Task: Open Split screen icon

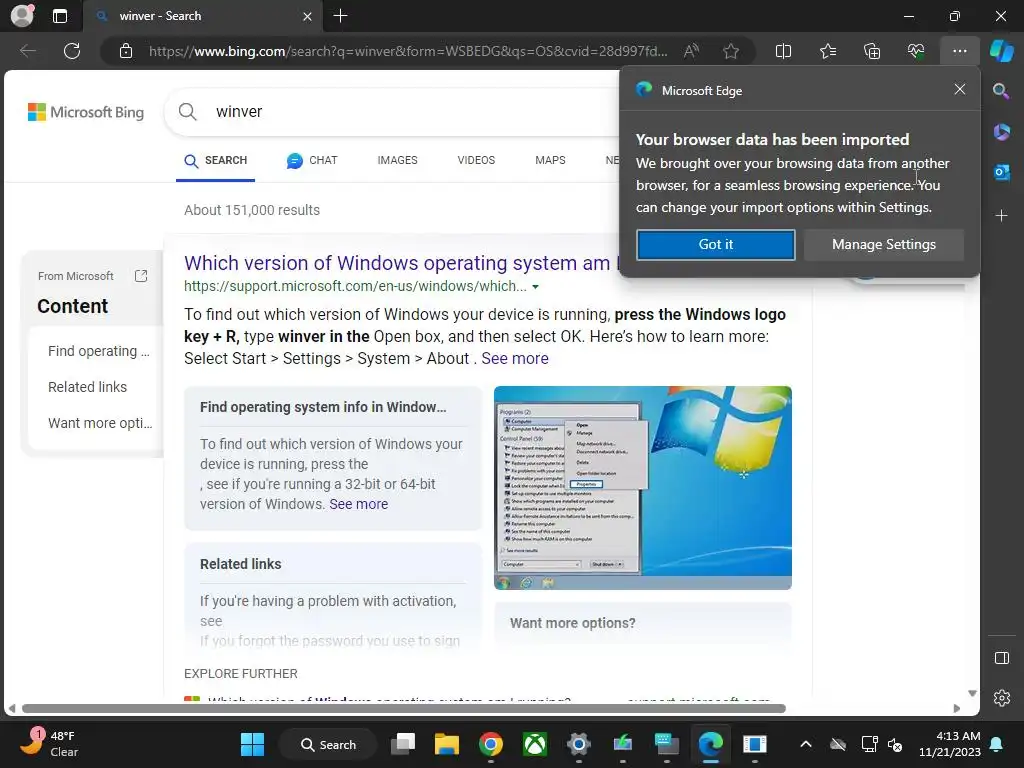Action: (x=783, y=51)
